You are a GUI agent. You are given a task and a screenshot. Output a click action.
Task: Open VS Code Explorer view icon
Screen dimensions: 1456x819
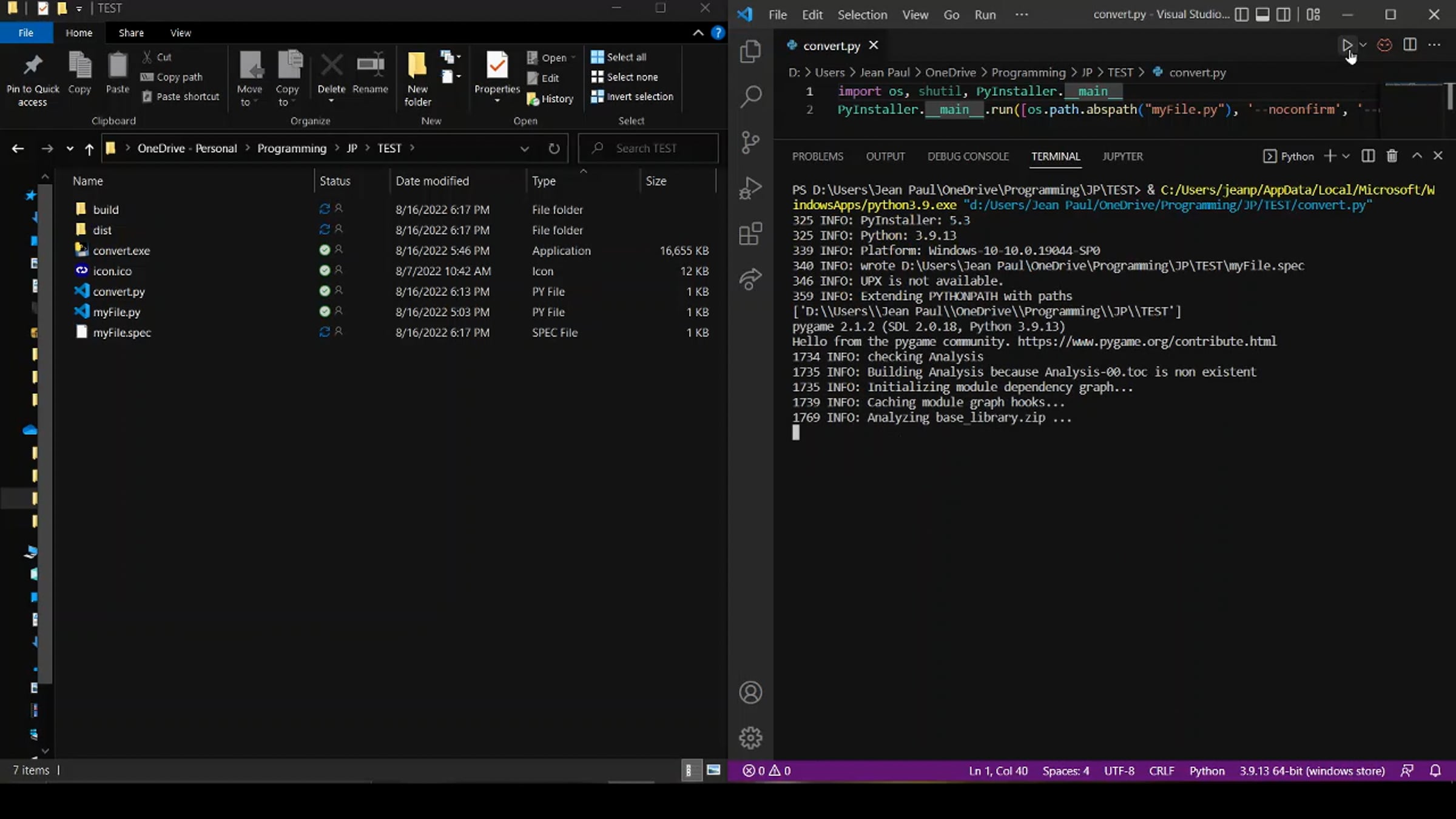click(750, 51)
